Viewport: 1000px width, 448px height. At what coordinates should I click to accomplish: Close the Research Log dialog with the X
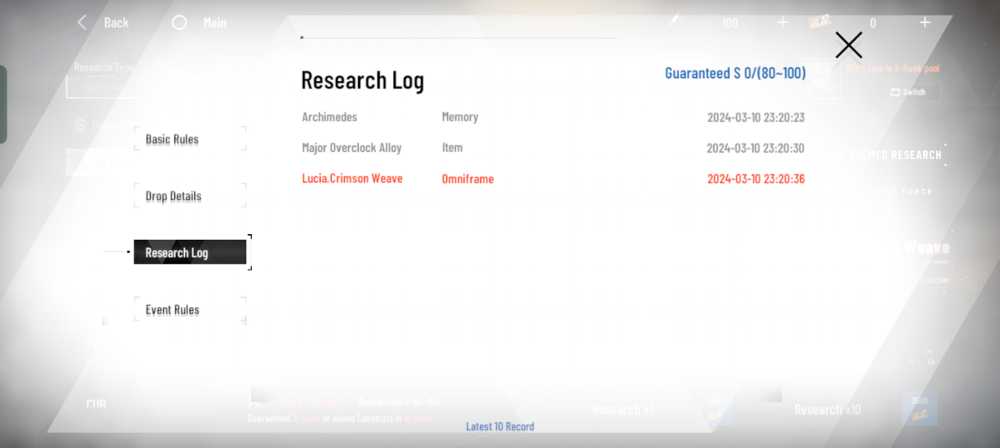pyautogui.click(x=848, y=45)
